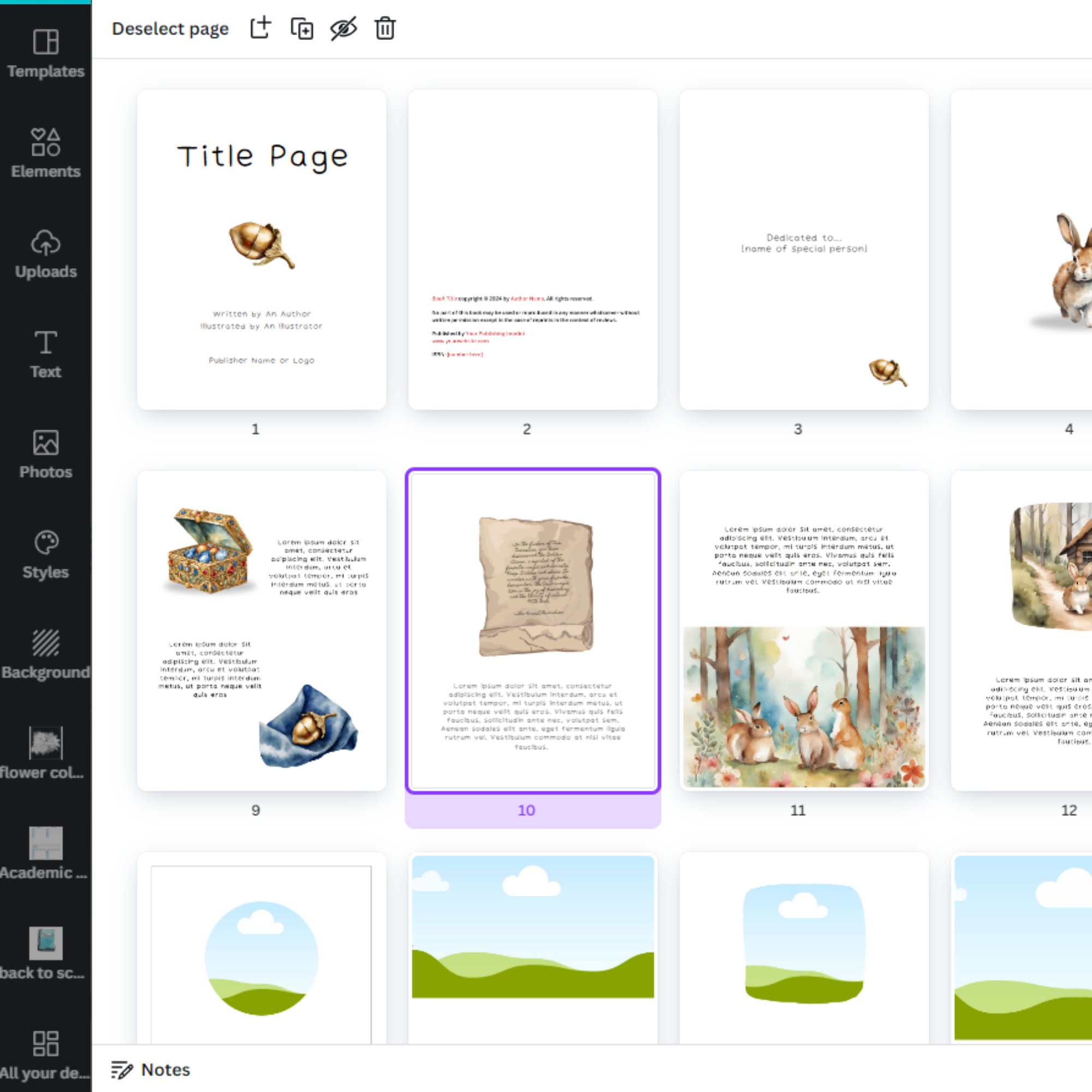Click Deselect page
Viewport: 1092px width, 1092px height.
click(170, 29)
